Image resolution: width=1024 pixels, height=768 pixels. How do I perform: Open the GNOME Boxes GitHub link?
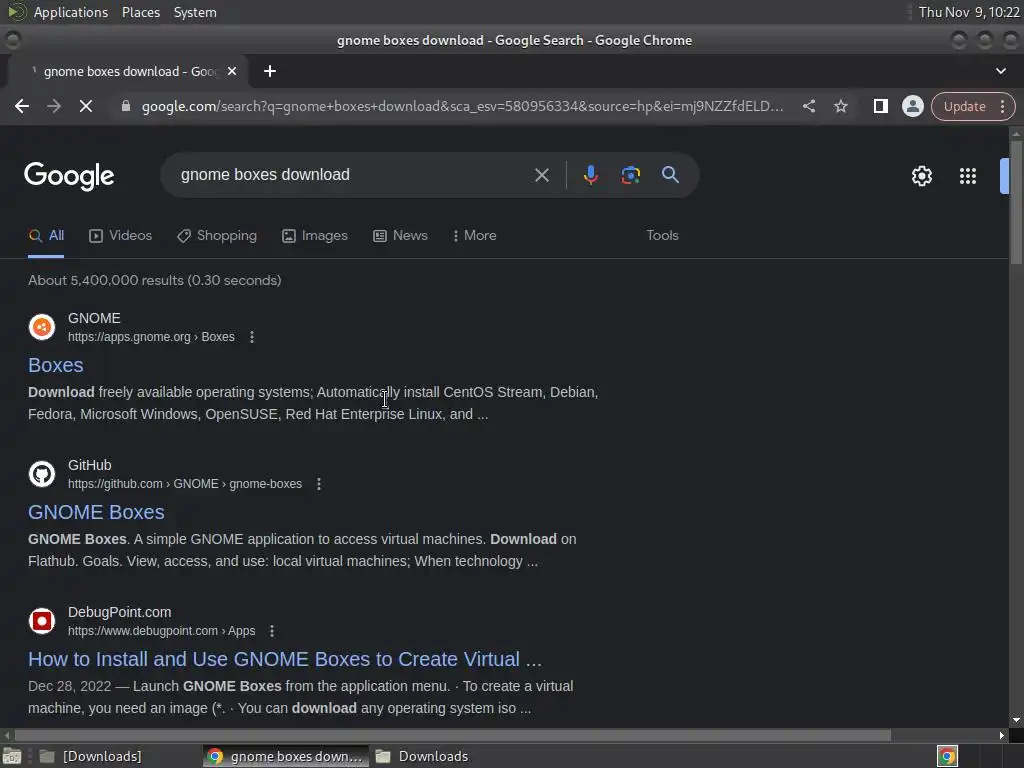click(x=96, y=512)
